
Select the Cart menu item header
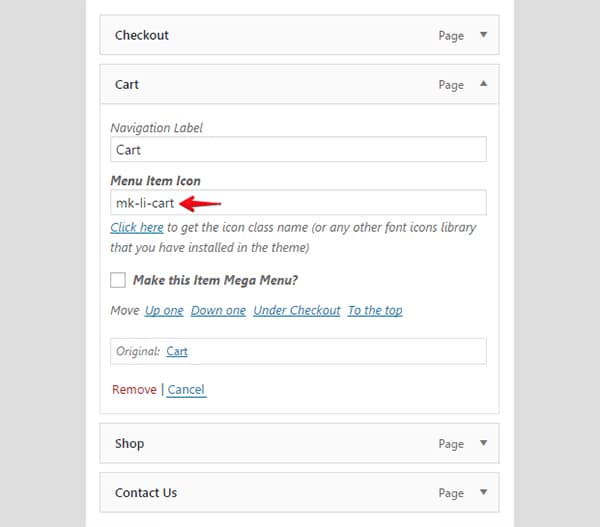[300, 84]
